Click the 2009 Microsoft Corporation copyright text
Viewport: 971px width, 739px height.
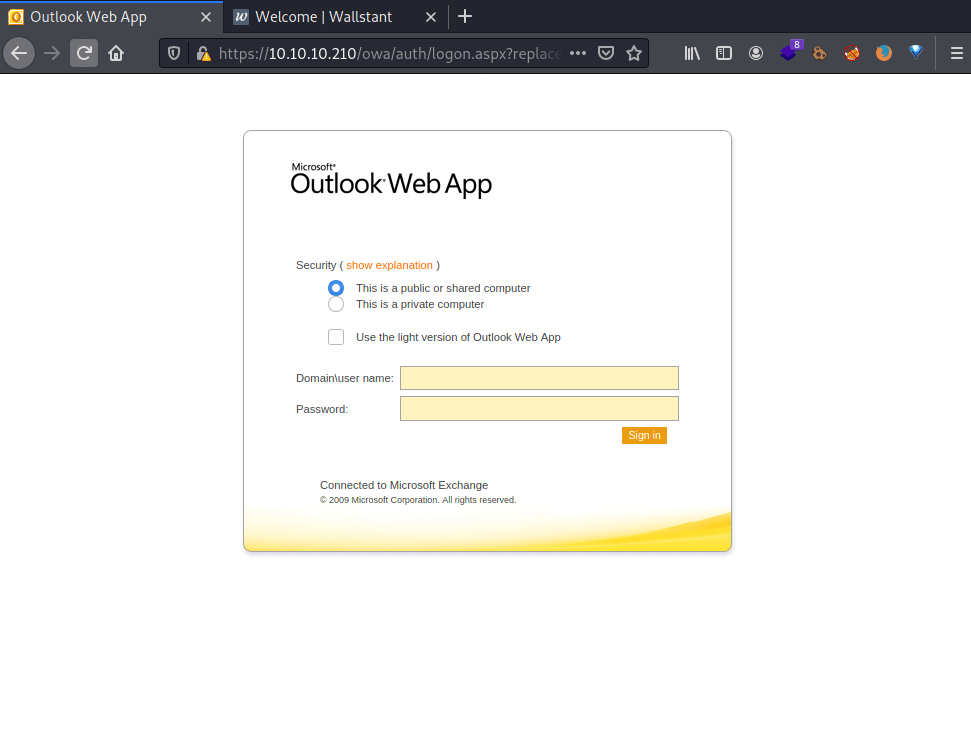(x=418, y=500)
